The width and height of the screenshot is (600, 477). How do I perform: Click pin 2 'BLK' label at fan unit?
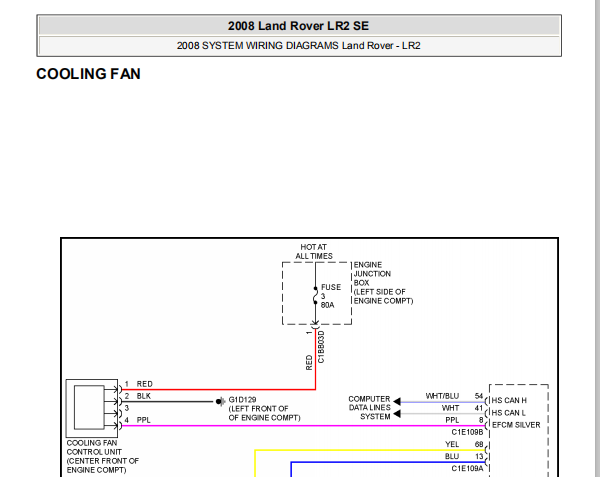coord(144,396)
